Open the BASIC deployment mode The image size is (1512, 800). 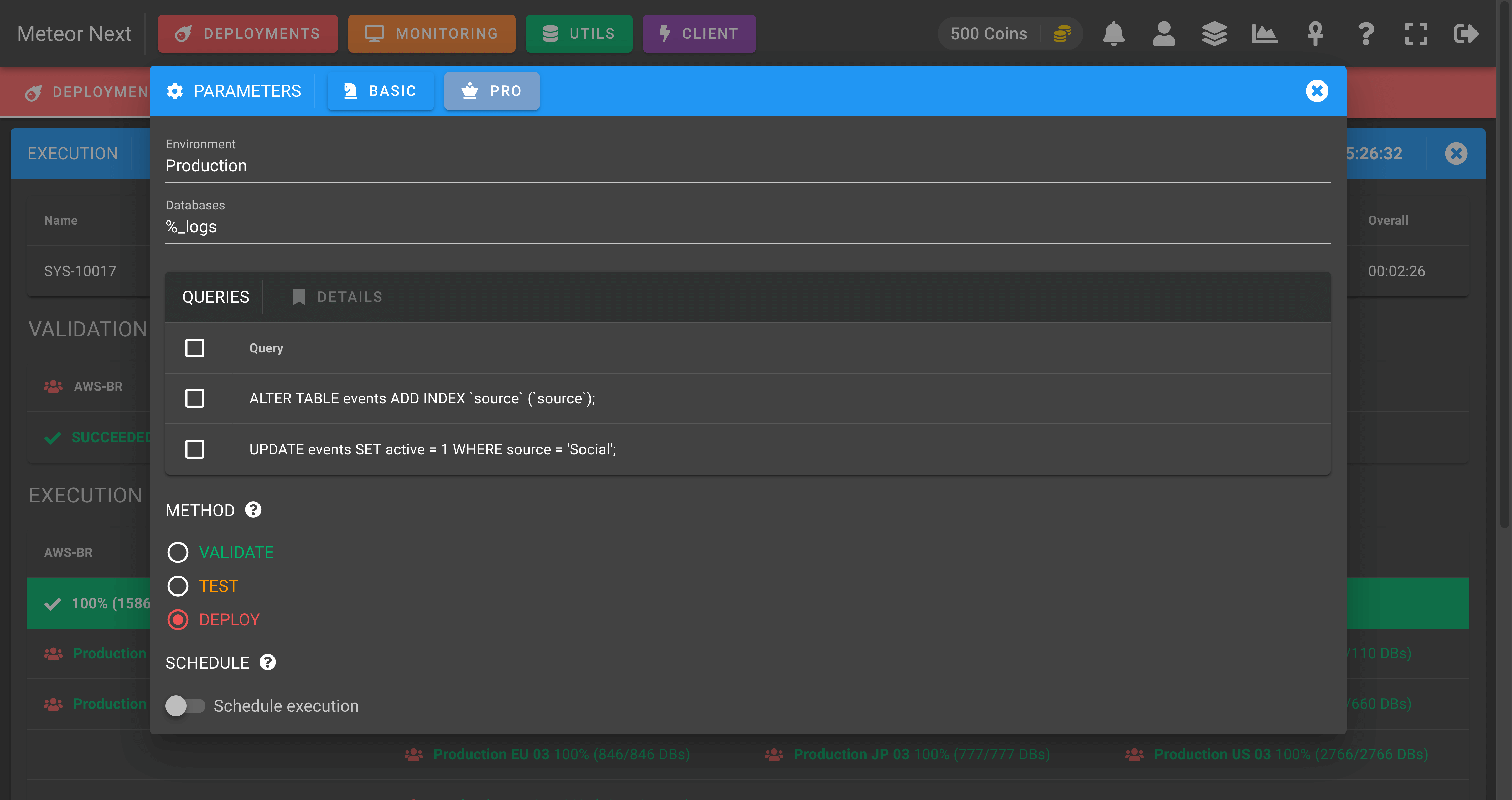point(380,91)
